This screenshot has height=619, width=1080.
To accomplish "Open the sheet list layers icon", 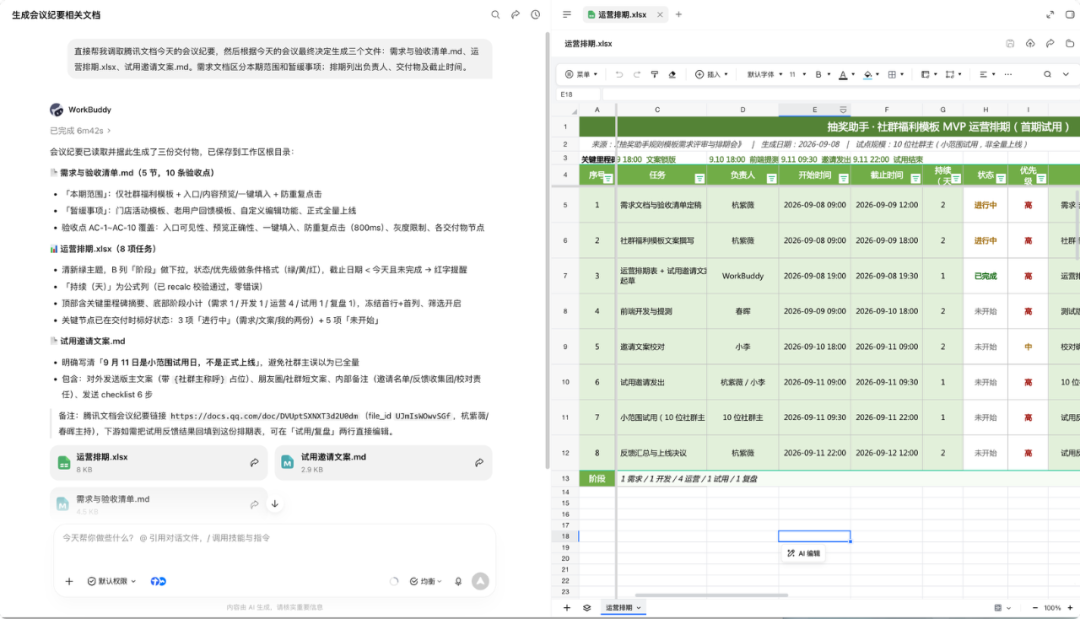I will (x=587, y=607).
